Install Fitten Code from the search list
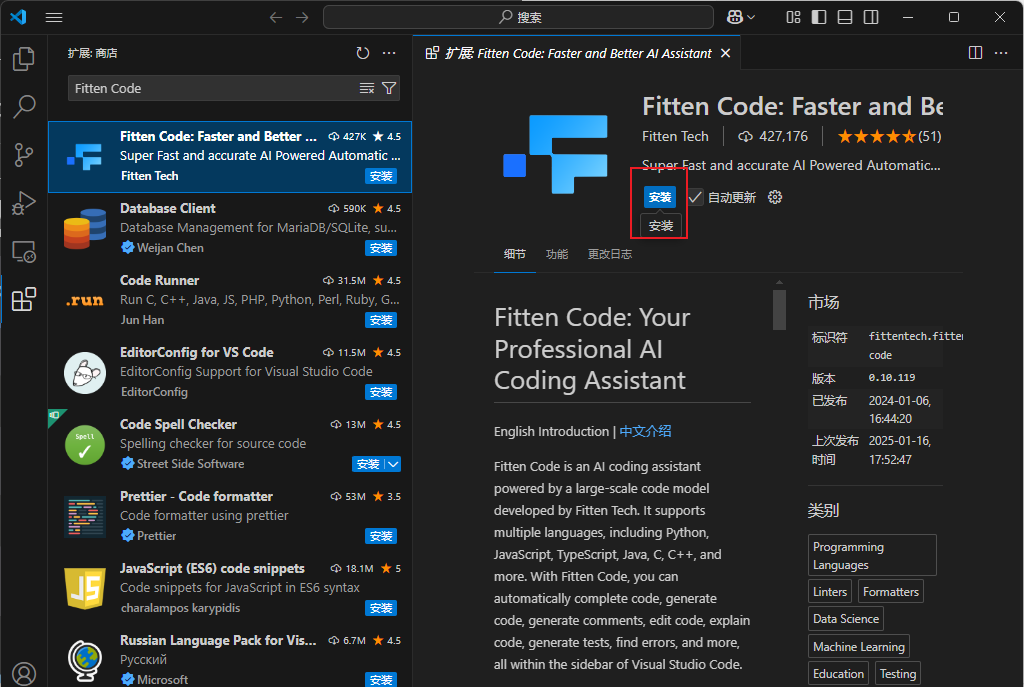Image resolution: width=1024 pixels, height=687 pixels. tap(381, 176)
